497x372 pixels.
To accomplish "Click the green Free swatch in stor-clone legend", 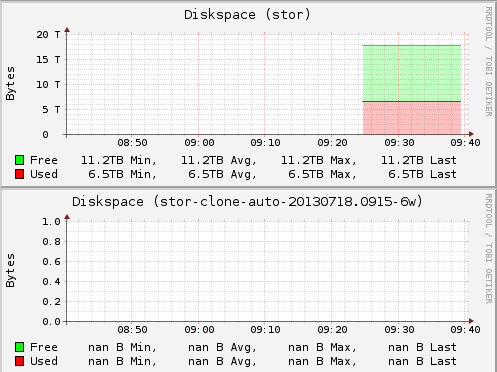I will [19, 347].
